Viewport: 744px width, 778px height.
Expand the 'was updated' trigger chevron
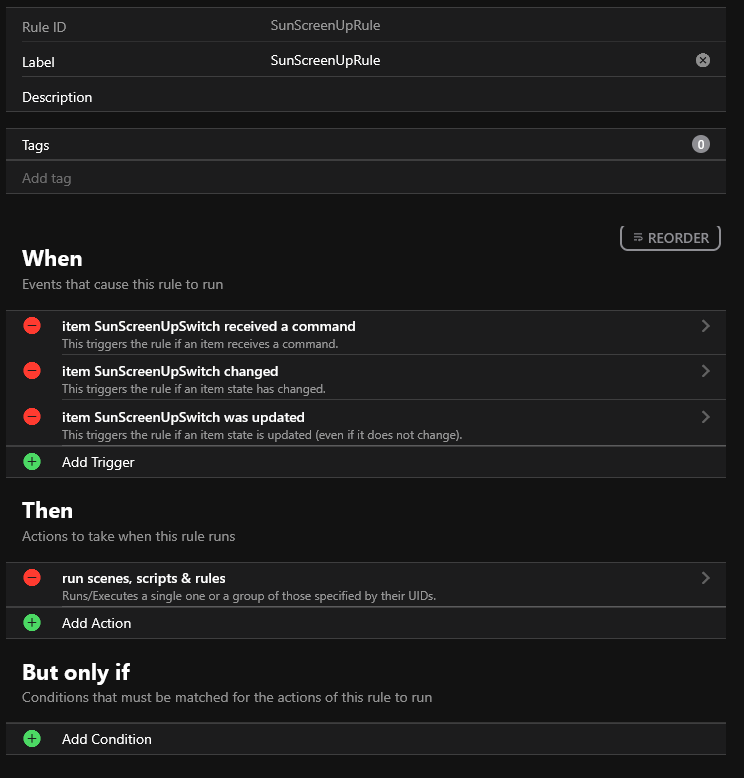point(706,416)
